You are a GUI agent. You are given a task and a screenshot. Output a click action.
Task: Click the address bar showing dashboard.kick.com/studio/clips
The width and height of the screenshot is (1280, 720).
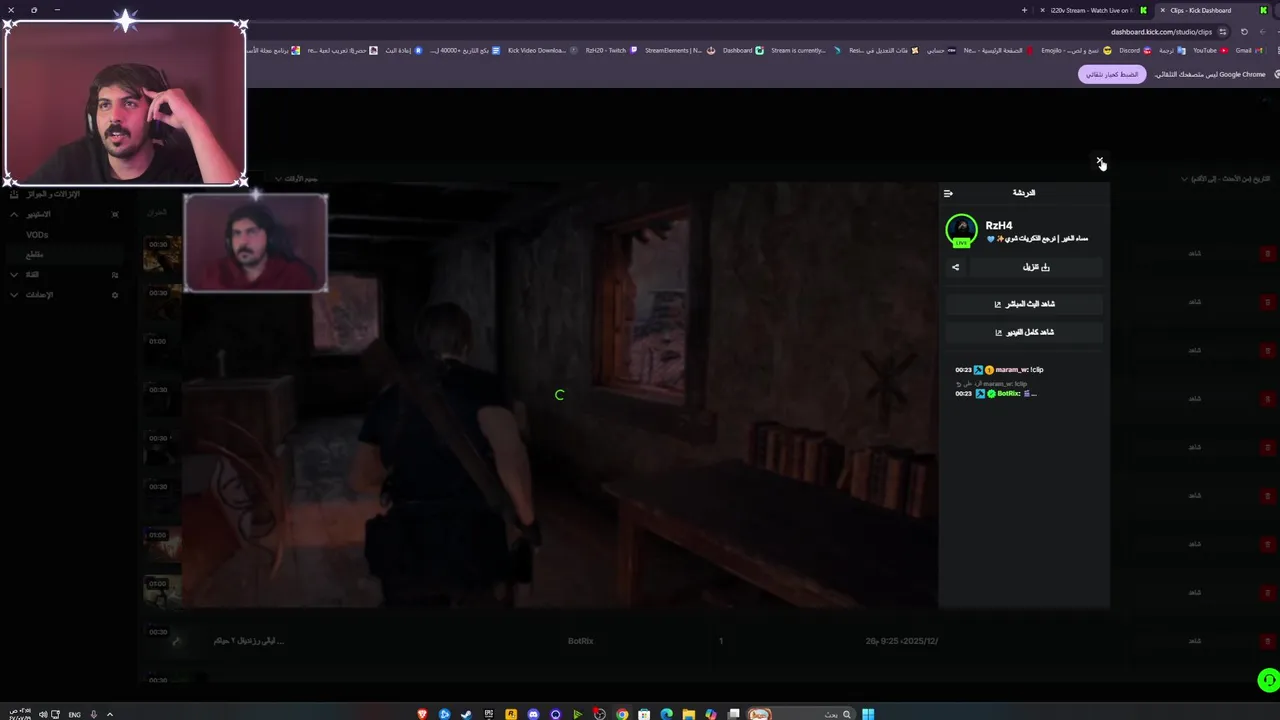click(1161, 32)
